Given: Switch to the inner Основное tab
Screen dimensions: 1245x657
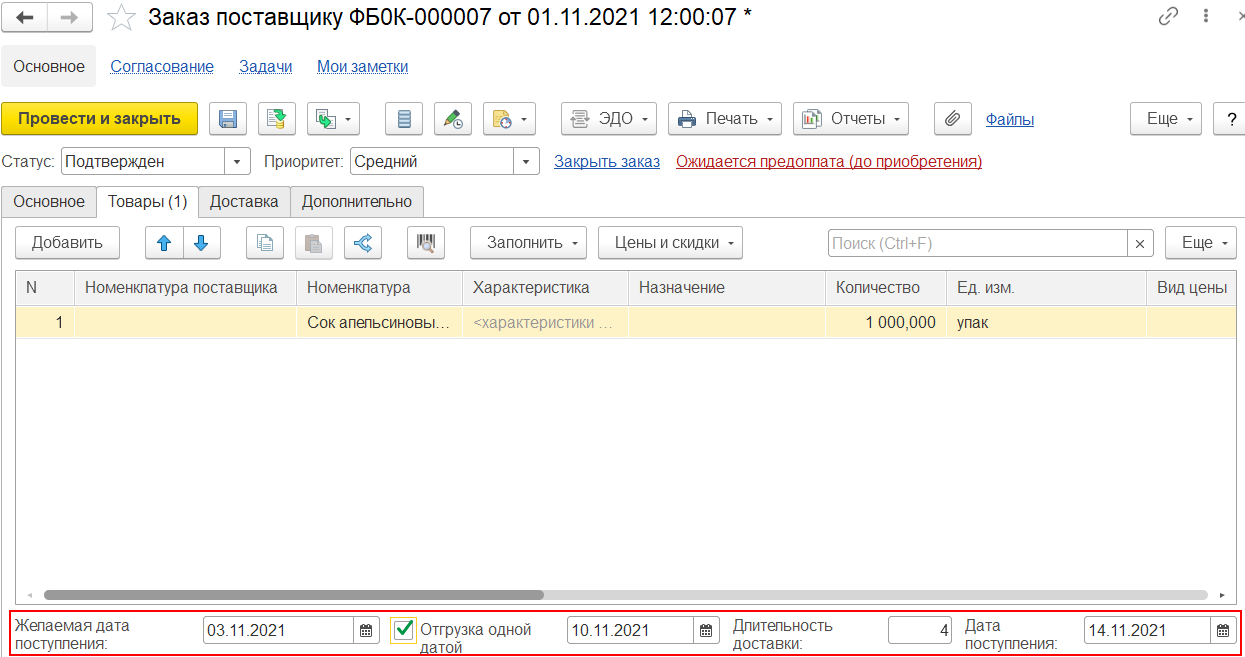Looking at the screenshot, I should [49, 201].
